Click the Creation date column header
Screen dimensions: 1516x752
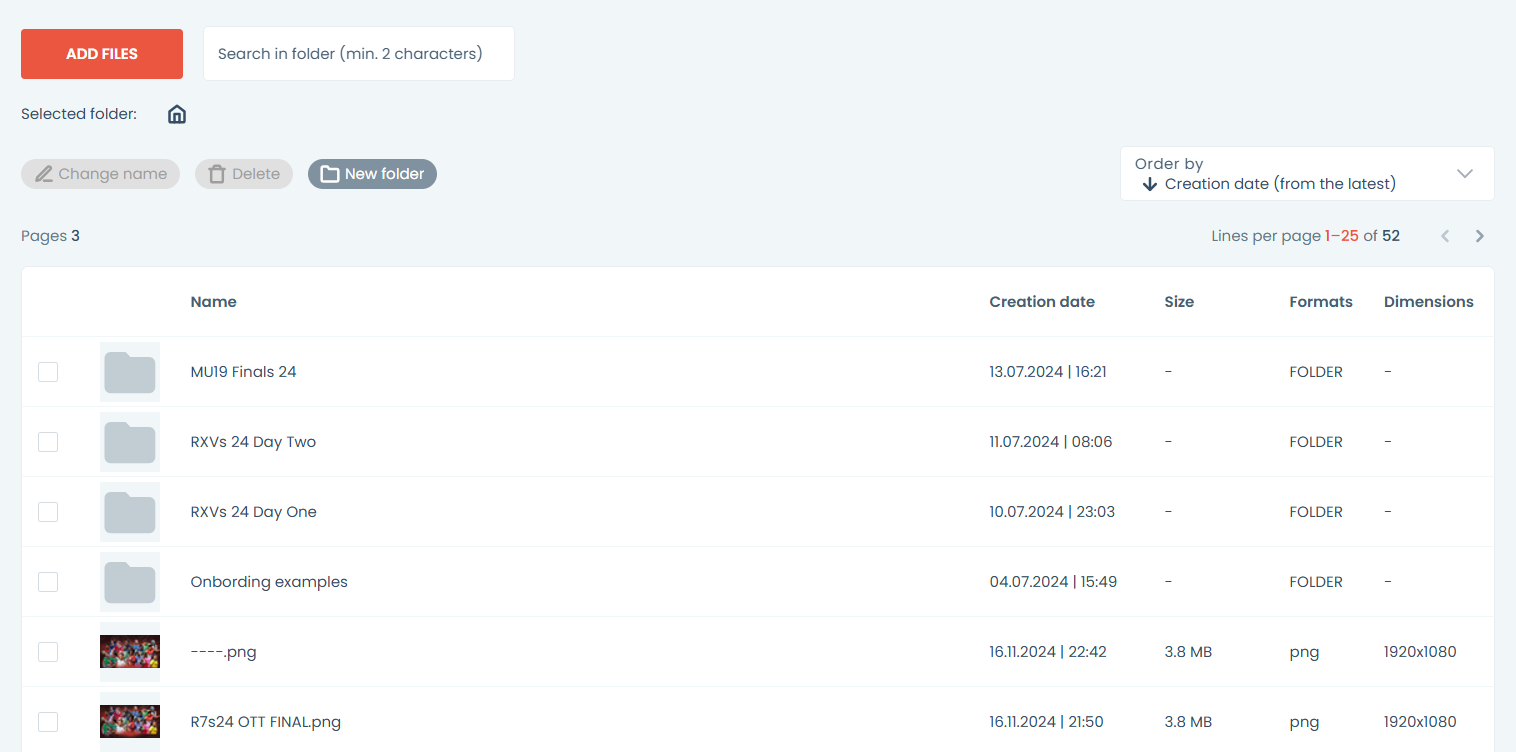[1042, 302]
